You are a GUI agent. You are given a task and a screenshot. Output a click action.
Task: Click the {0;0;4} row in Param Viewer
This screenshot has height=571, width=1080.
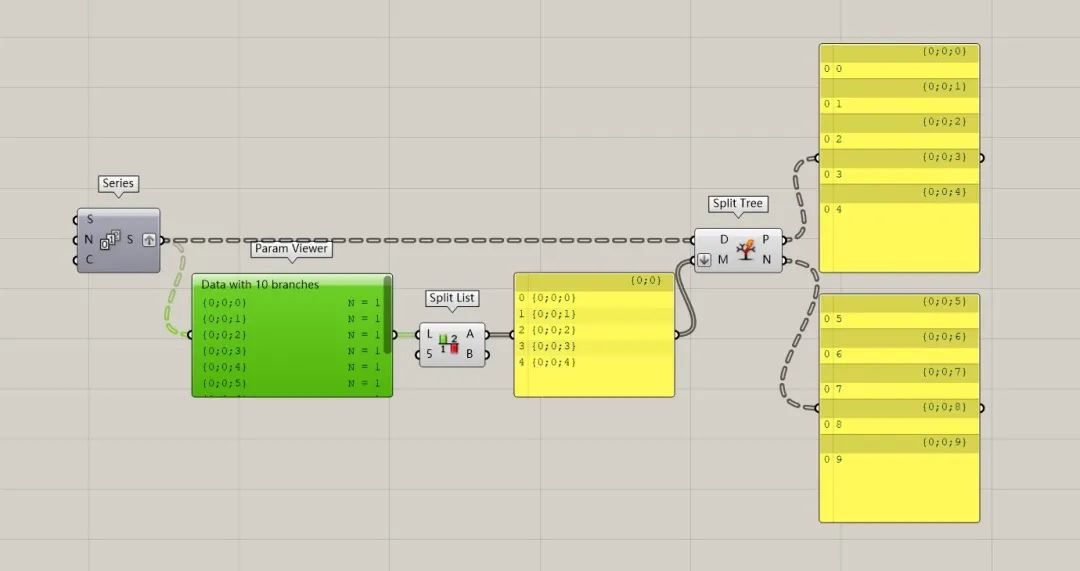[x=291, y=367]
